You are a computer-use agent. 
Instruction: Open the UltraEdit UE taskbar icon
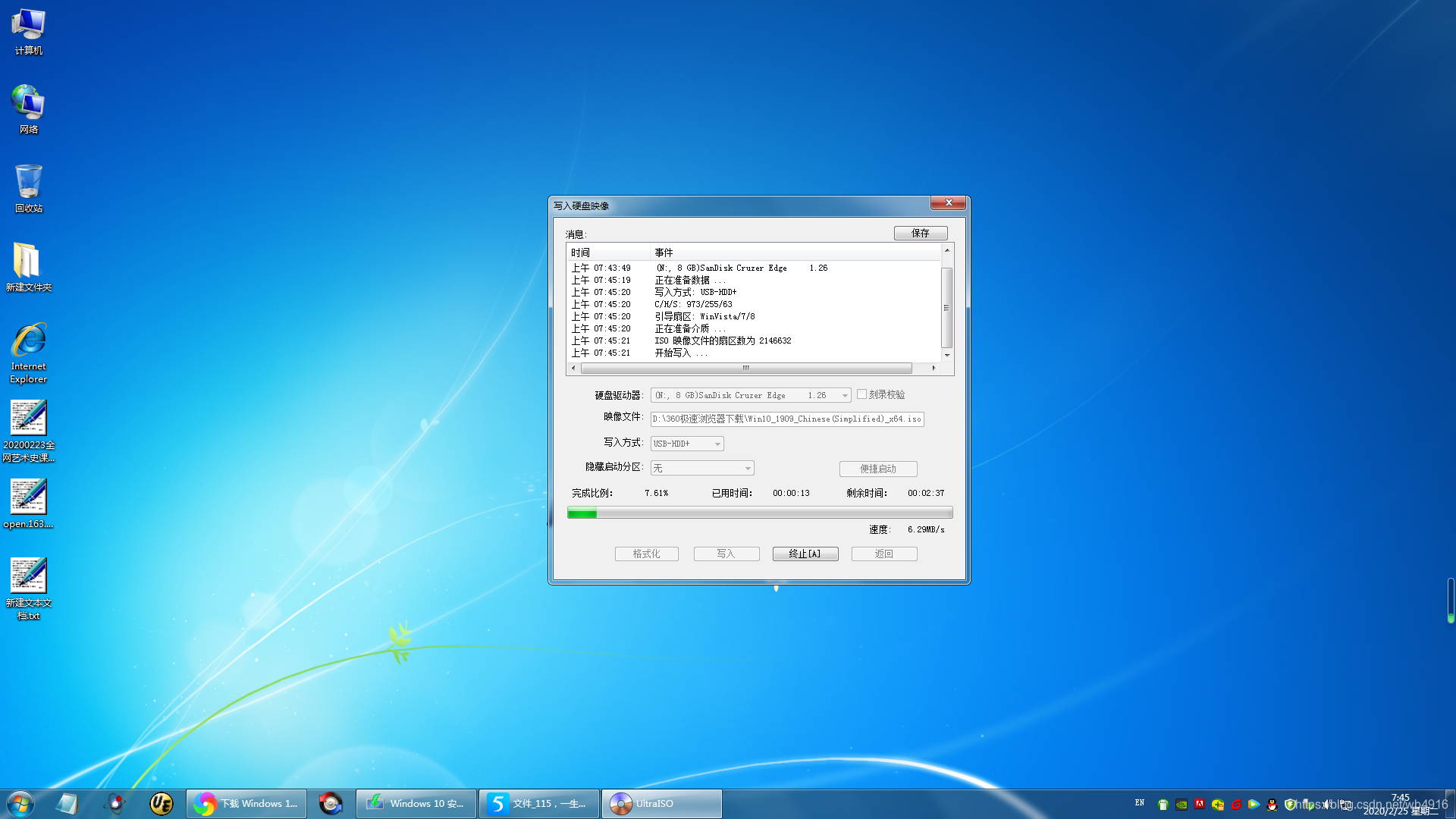click(162, 804)
